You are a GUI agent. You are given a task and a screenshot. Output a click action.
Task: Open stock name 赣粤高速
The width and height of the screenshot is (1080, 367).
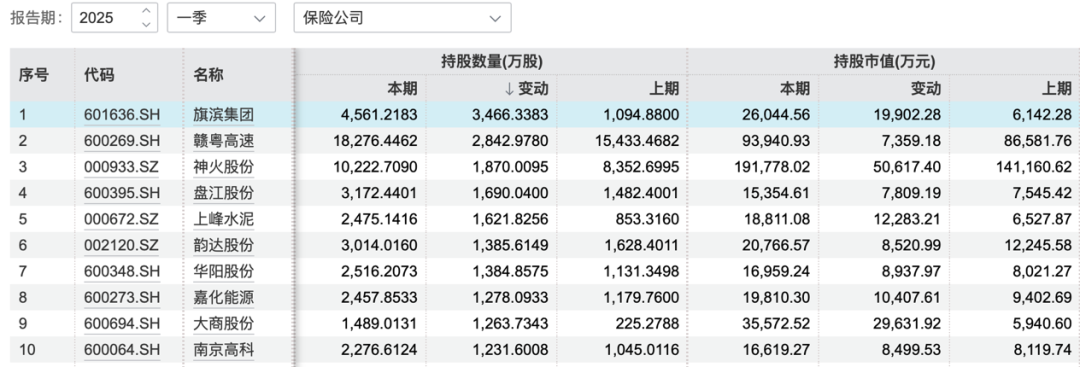223,141
